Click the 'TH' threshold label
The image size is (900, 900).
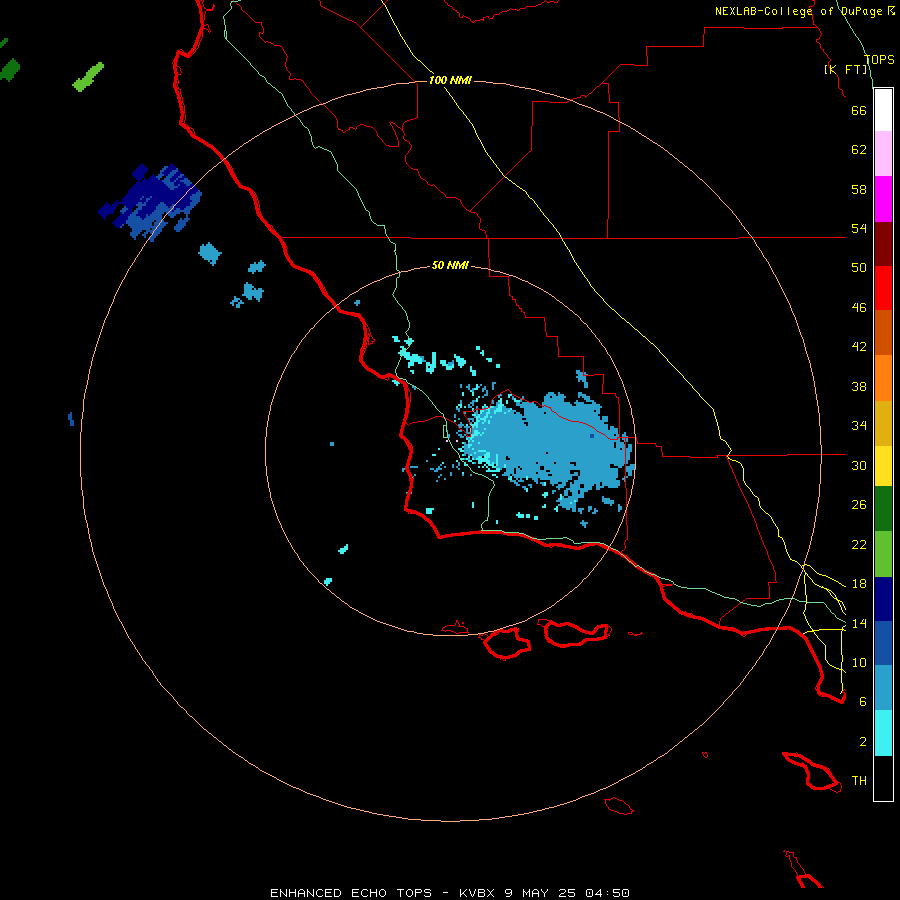[x=859, y=781]
